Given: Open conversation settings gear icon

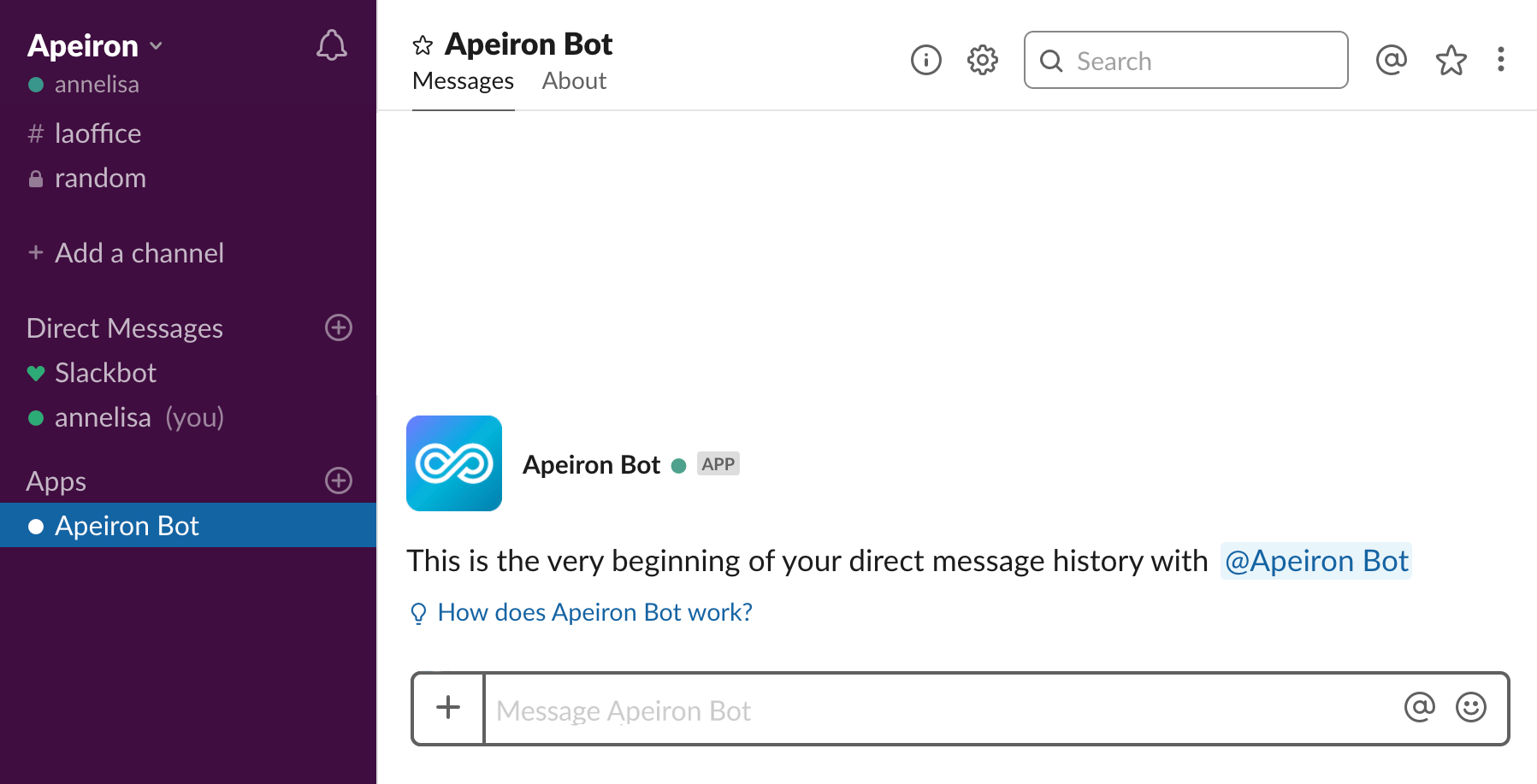Looking at the screenshot, I should 983,60.
